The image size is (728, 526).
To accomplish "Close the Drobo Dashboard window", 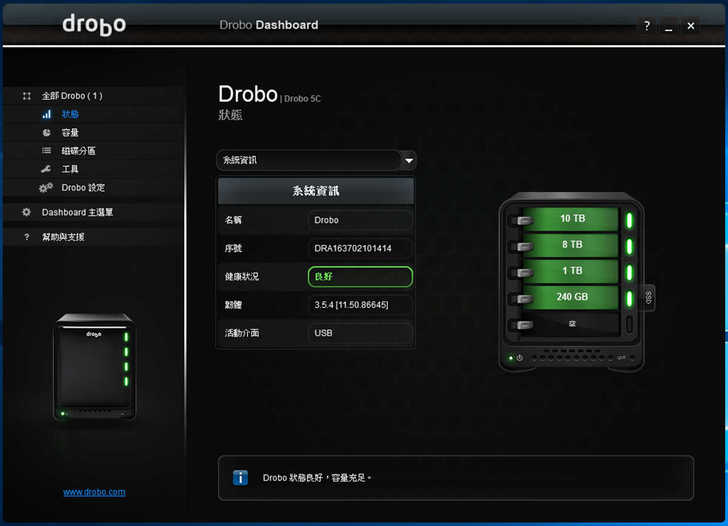I will tap(691, 26).
